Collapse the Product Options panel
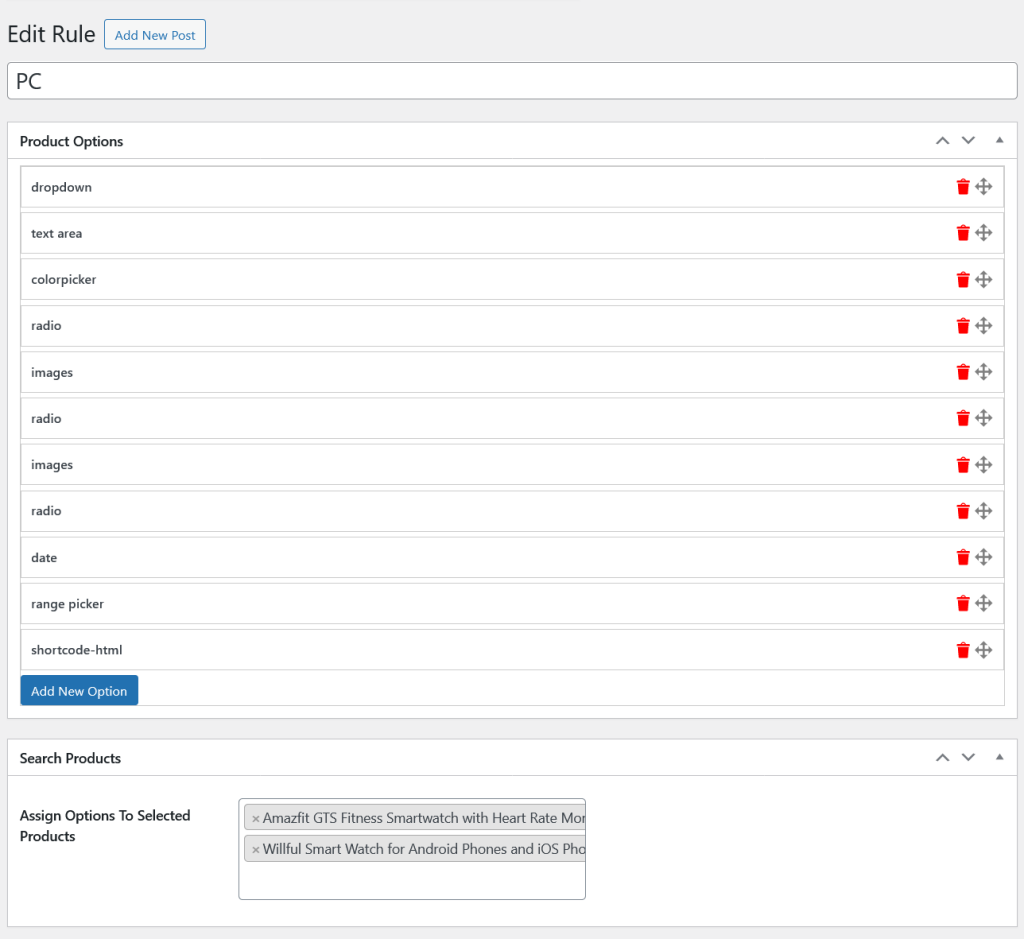The height and width of the screenshot is (939, 1024). pyautogui.click(x=999, y=141)
